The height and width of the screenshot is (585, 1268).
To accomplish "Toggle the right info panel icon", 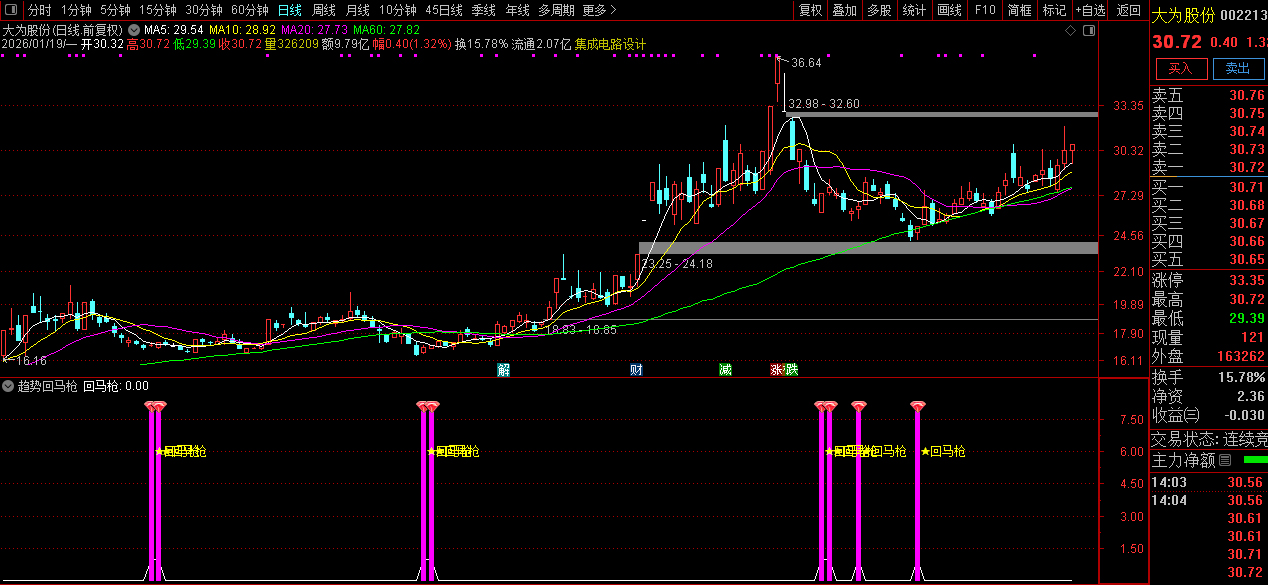I will pos(1089,31).
